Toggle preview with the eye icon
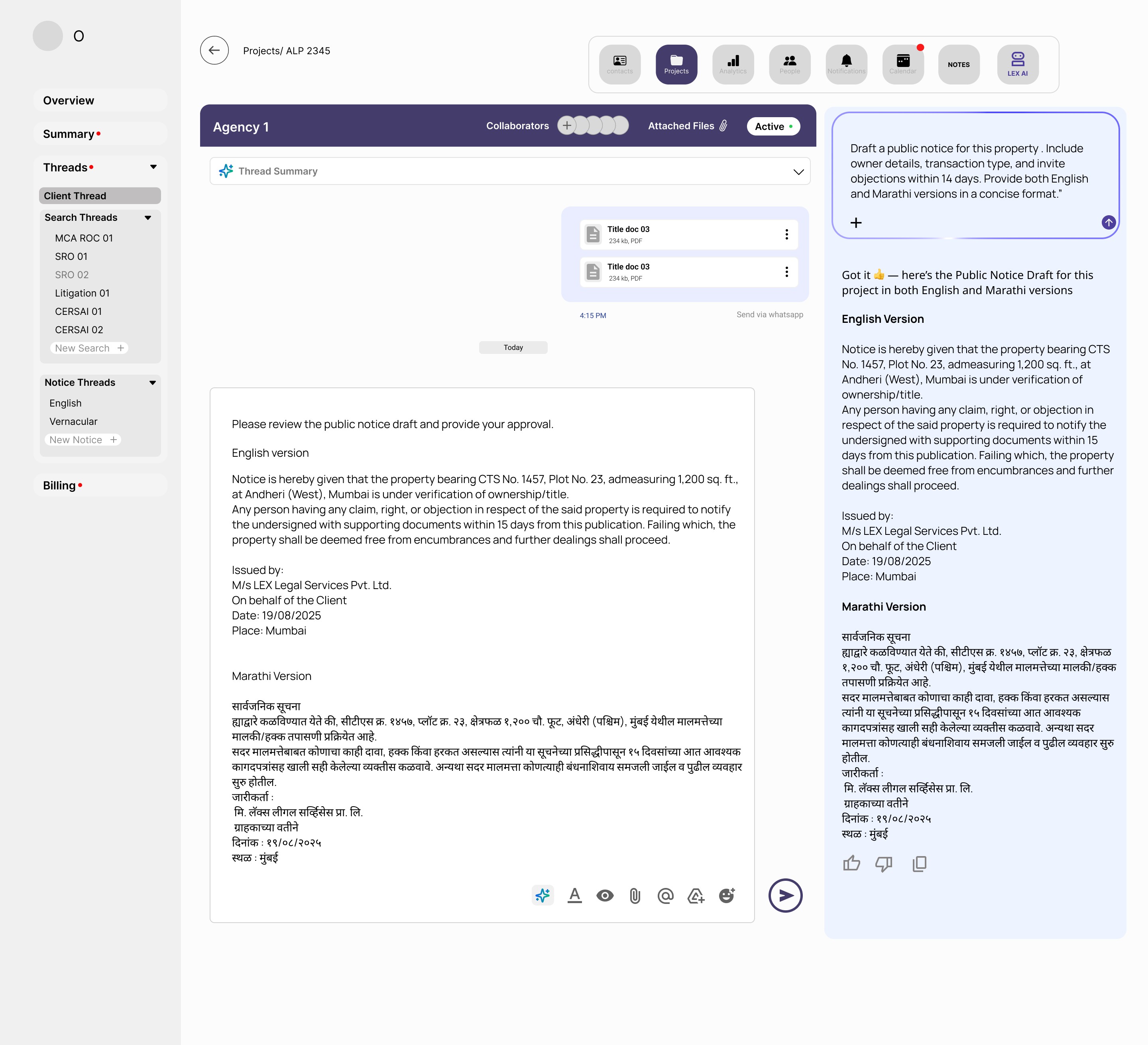 (x=605, y=895)
